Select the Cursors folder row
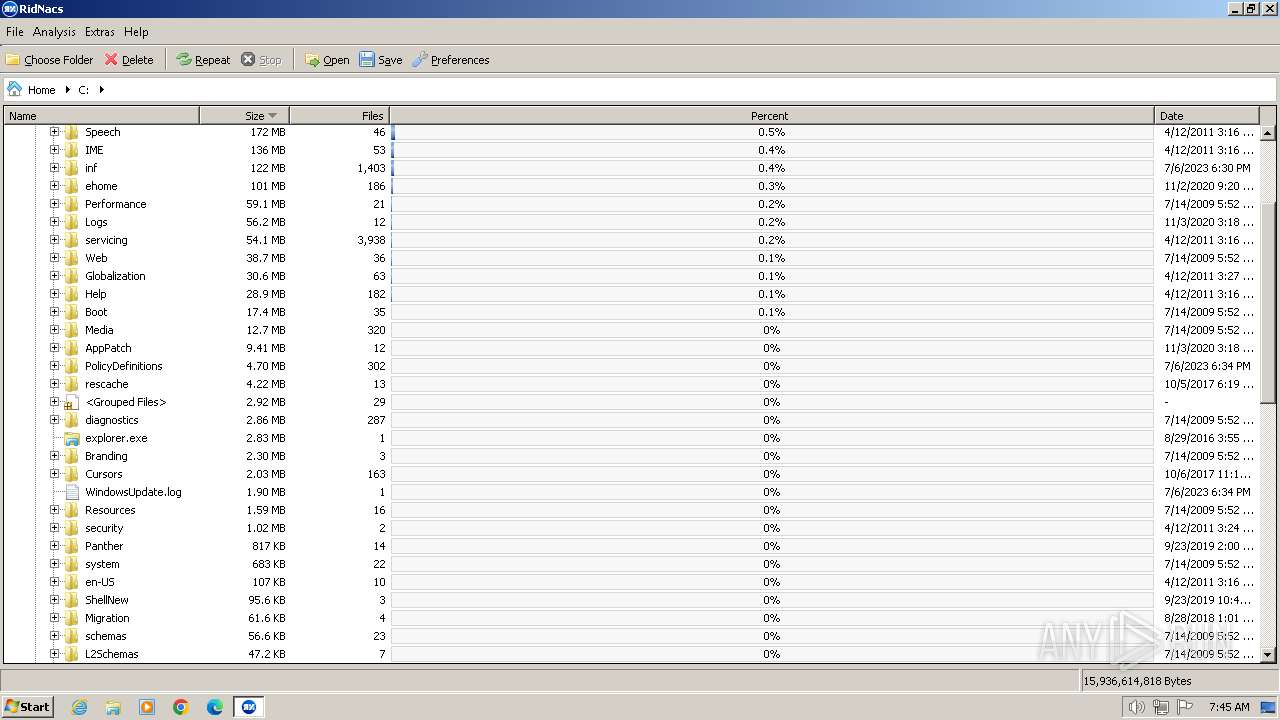Image resolution: width=1280 pixels, height=720 pixels. pyautogui.click(x=632, y=474)
